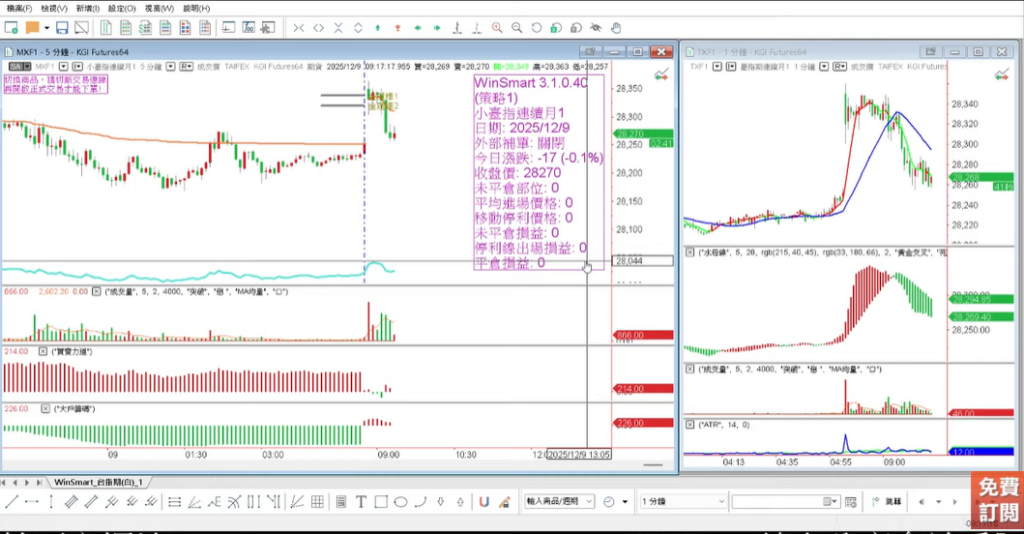This screenshot has height=534, width=1024.
Task: Select the ellipse drawing tool
Action: pos(399,502)
